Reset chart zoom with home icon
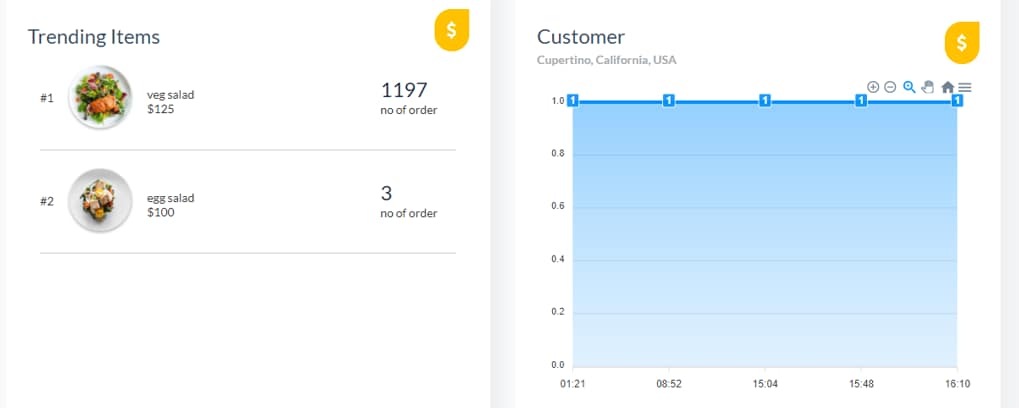 947,87
